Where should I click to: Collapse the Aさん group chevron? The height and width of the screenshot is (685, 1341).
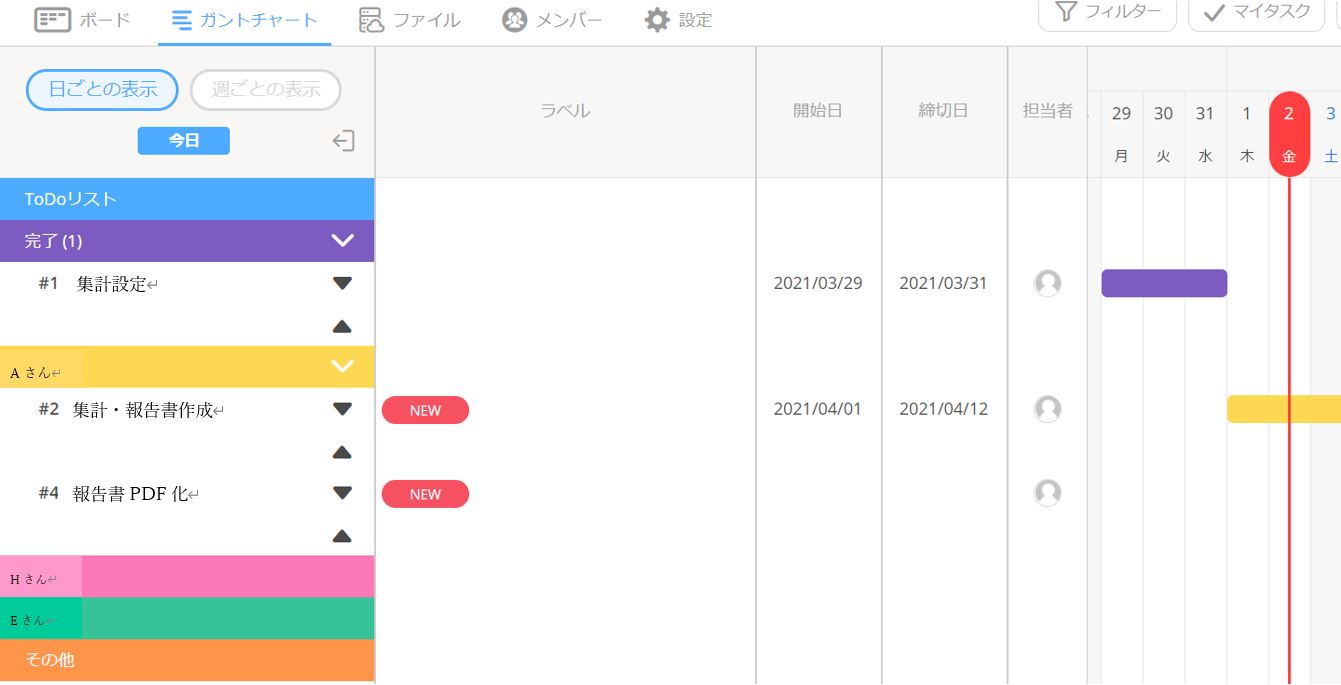coord(343,366)
